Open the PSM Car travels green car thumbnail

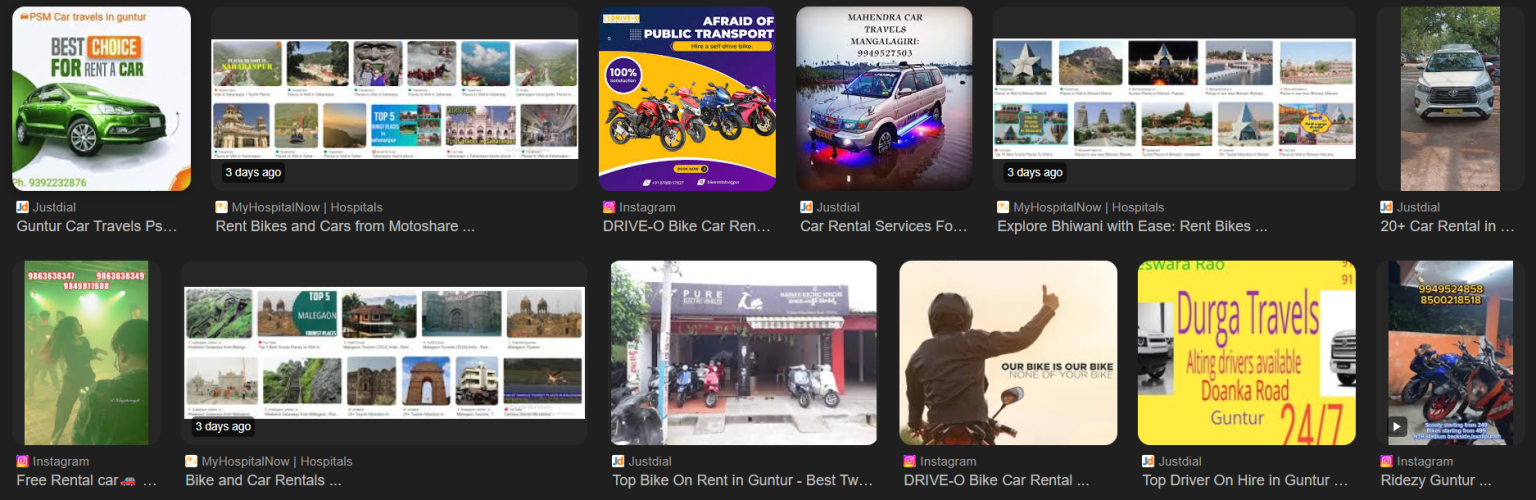101,98
